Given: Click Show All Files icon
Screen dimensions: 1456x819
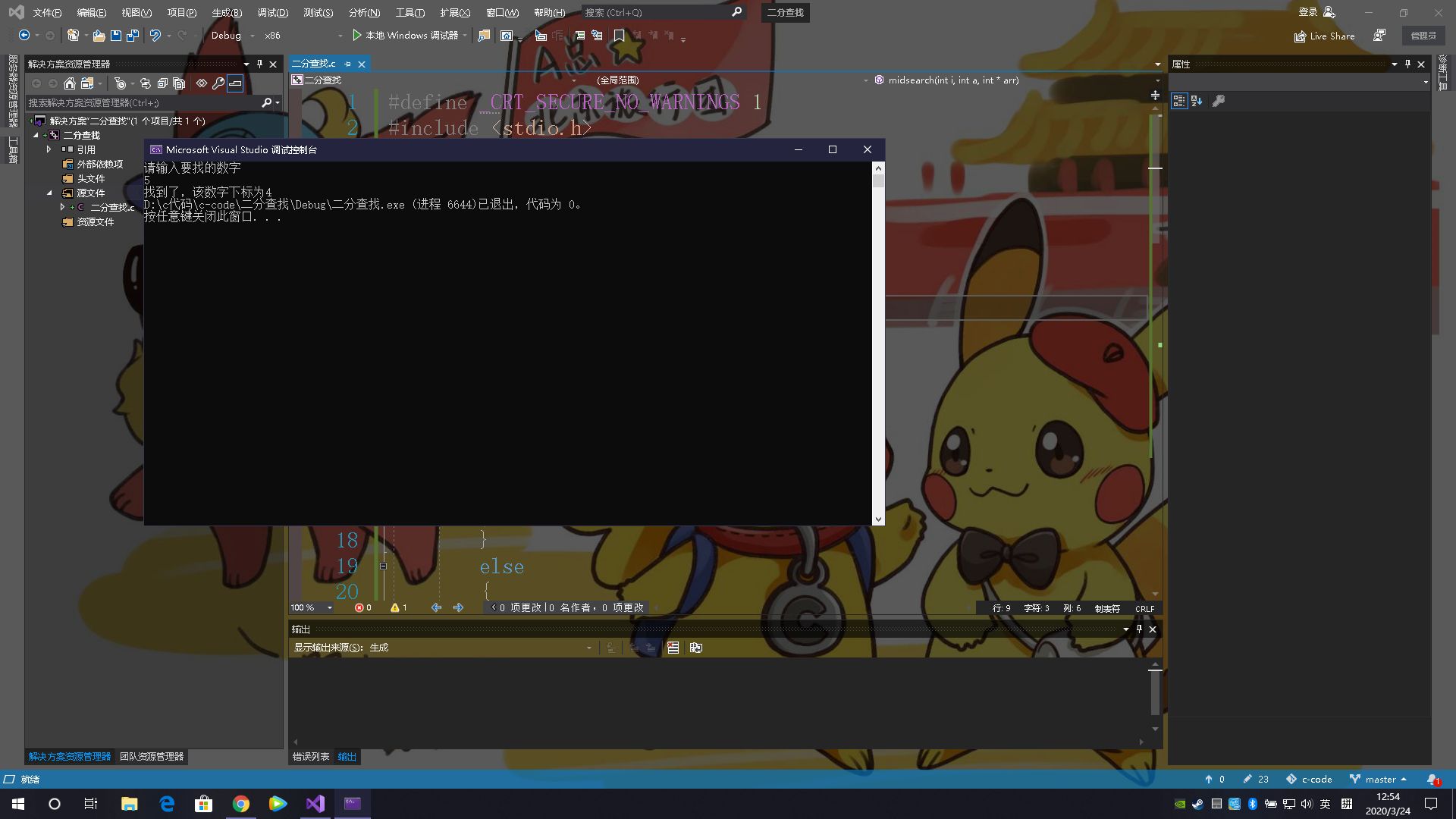Looking at the screenshot, I should (179, 83).
